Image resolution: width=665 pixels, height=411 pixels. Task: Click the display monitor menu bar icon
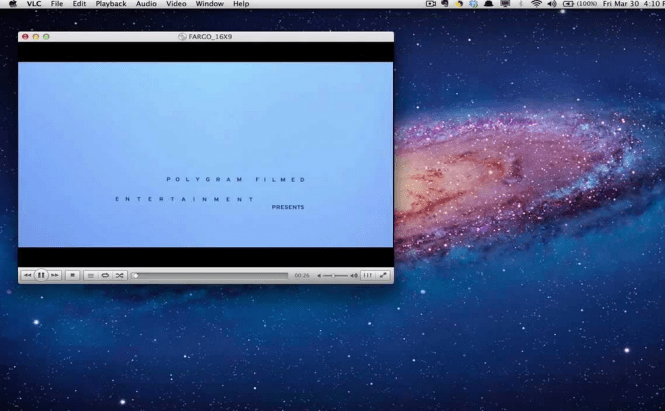click(x=505, y=4)
